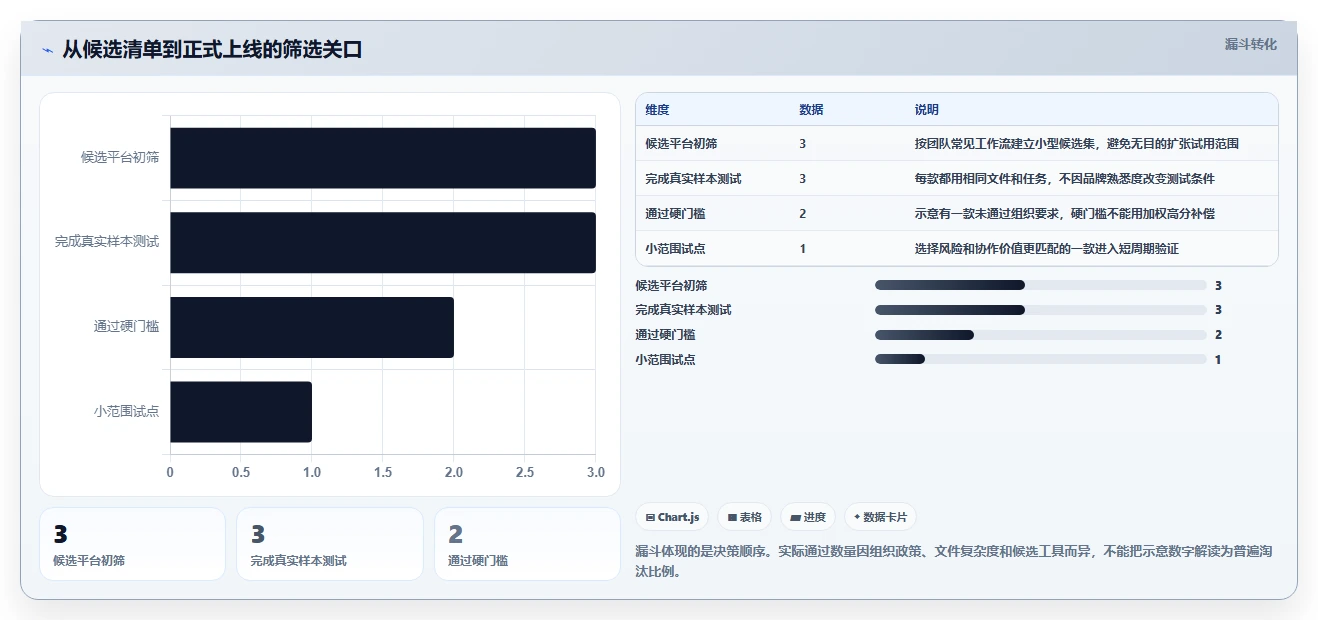Click the Chart.js tag chip

[672, 517]
